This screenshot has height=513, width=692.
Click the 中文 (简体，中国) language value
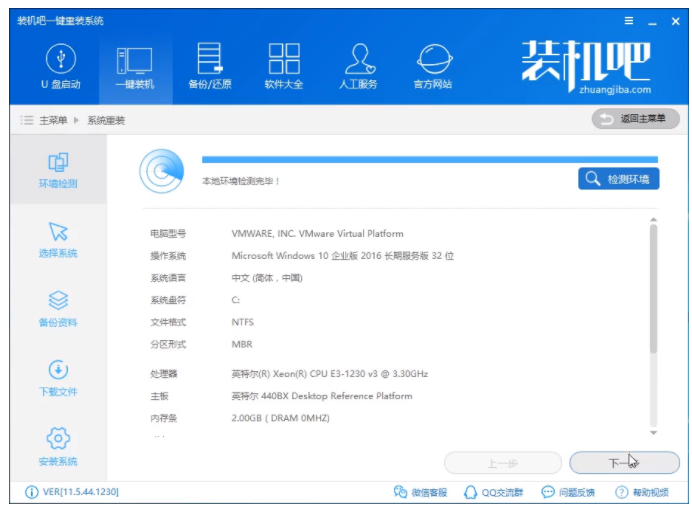click(x=267, y=278)
